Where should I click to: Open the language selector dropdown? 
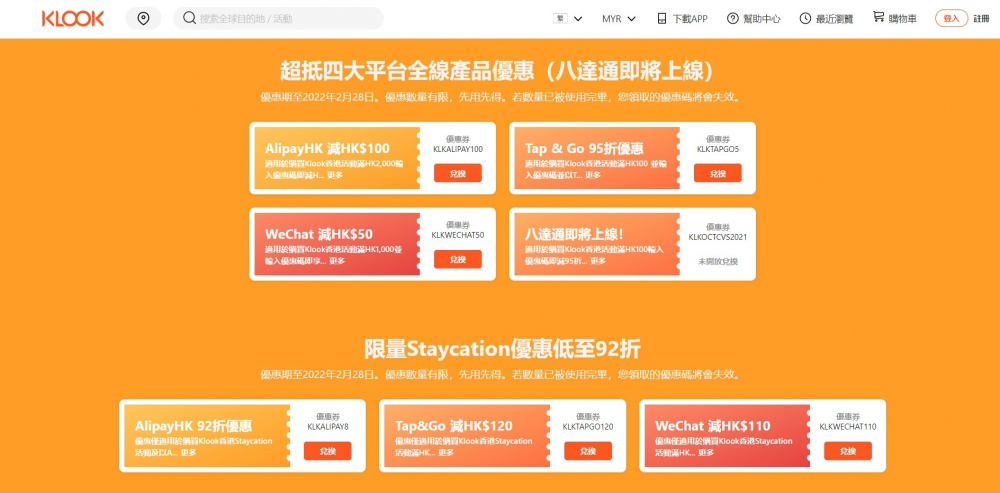[x=568, y=18]
